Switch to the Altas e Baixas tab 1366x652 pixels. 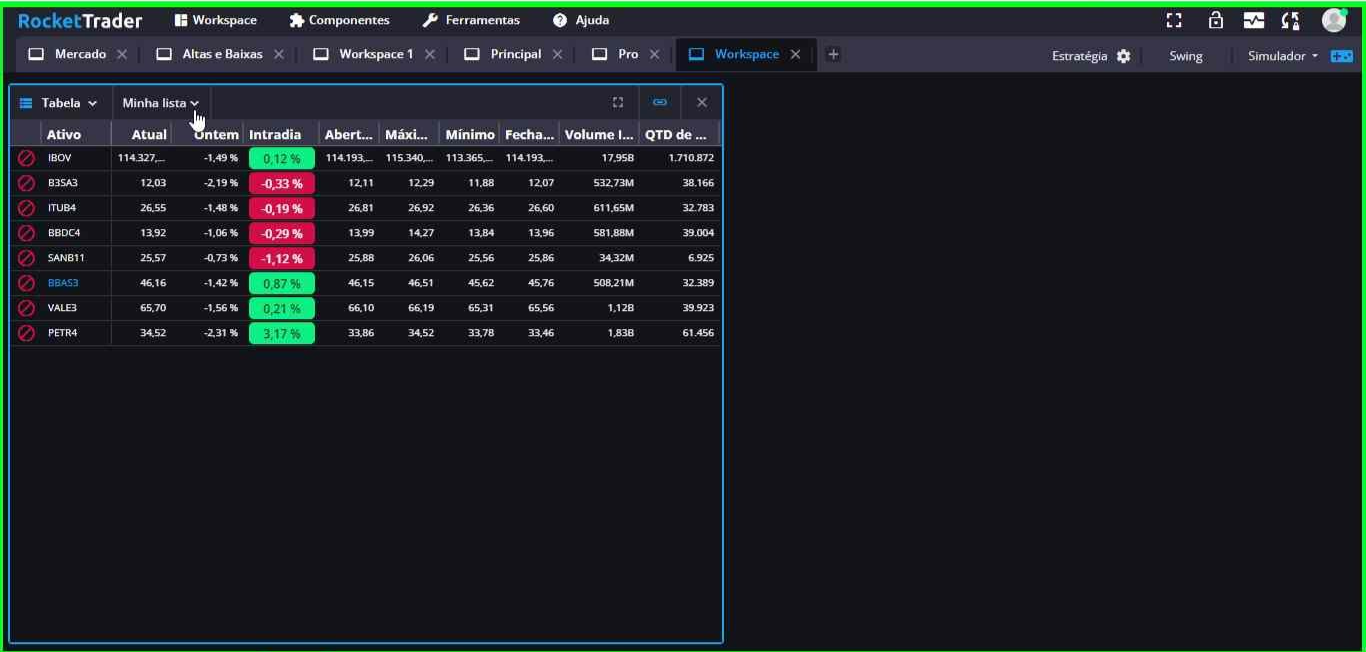pos(209,54)
